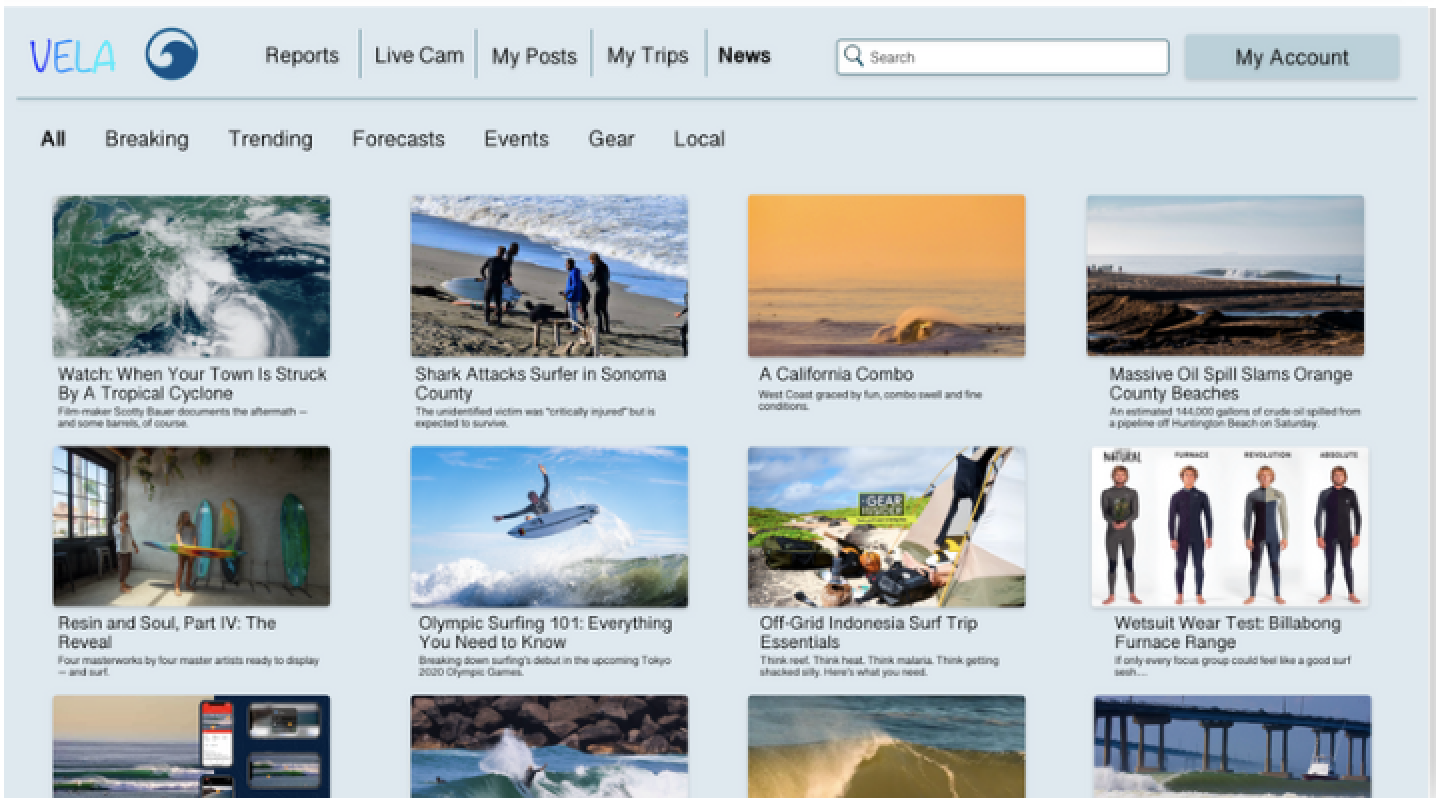
Task: Click 'Four masterworks by four master artists' text
Action: click(188, 666)
